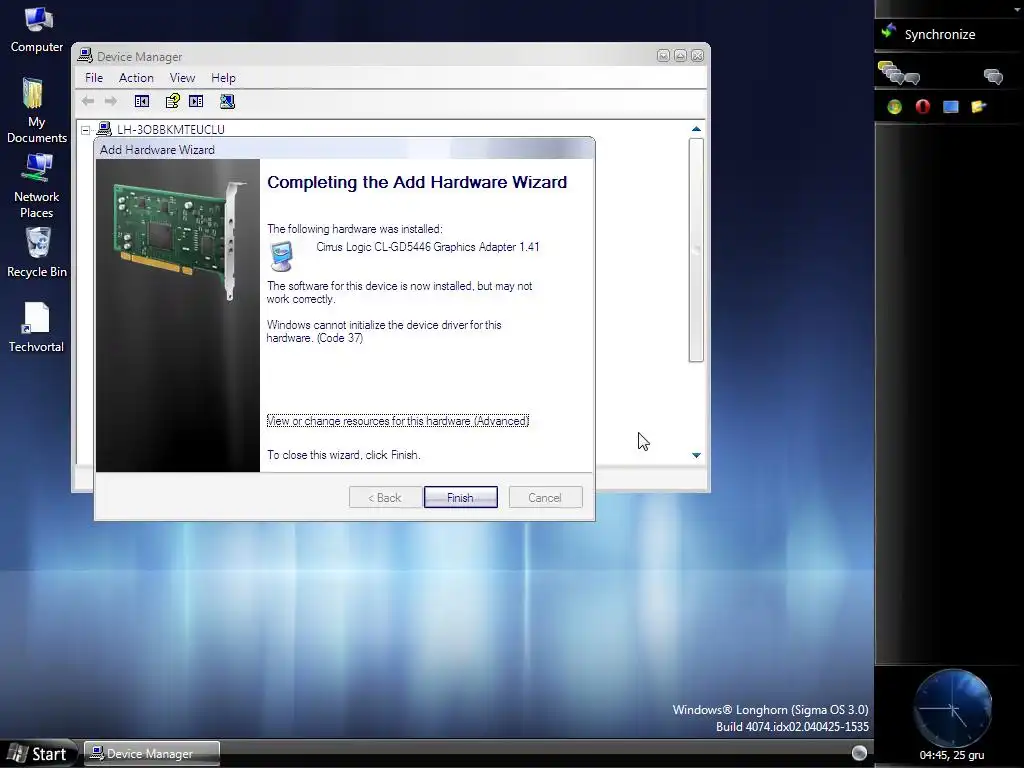The width and height of the screenshot is (1024, 768).
Task: Toggle the action pane toolbar icon
Action: [196, 101]
